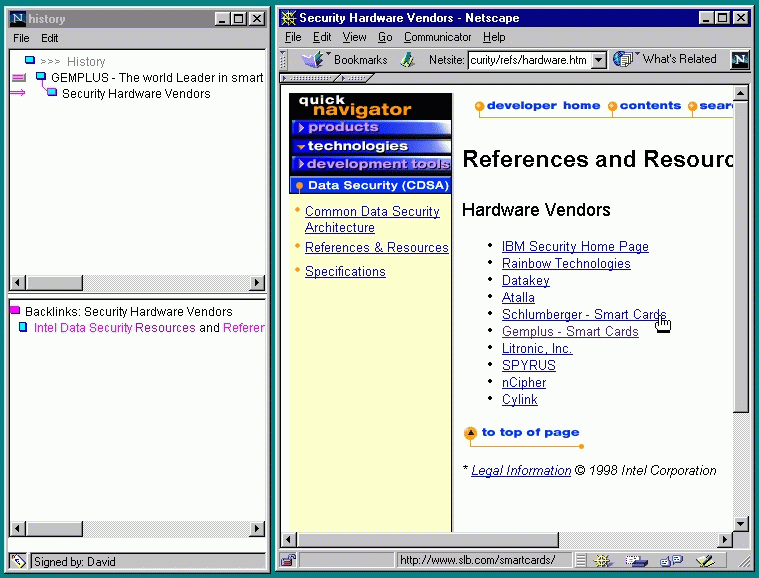Open Data Security (CDSA) navigator section
The width and height of the screenshot is (759, 578).
coord(371,185)
